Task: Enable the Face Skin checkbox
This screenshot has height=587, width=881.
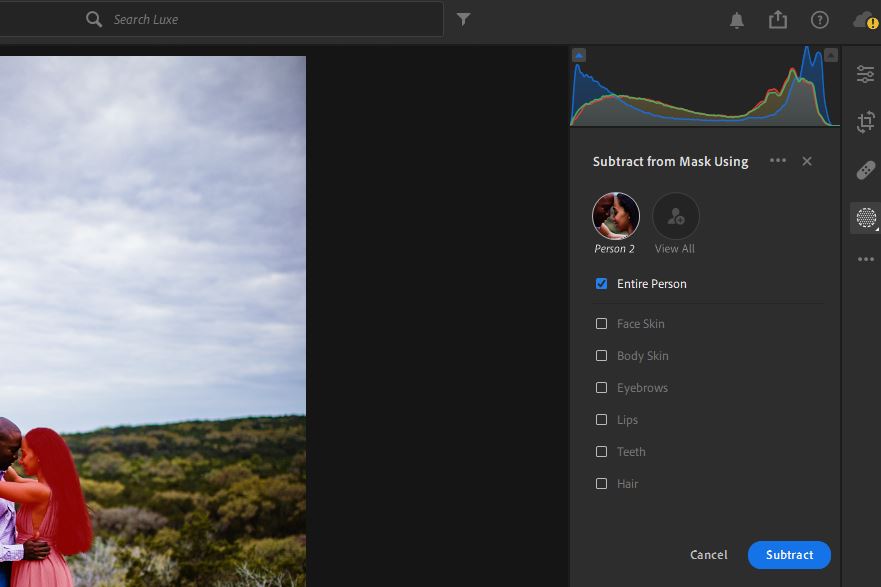Action: [x=601, y=324]
